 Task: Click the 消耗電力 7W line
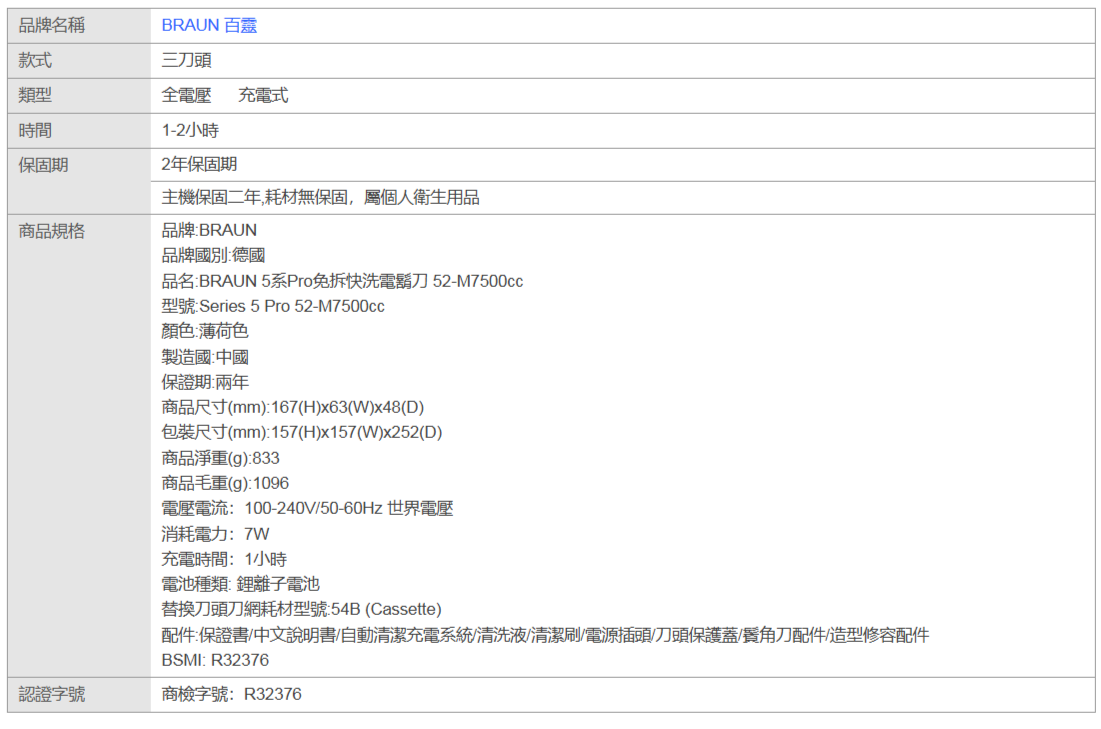pos(216,534)
